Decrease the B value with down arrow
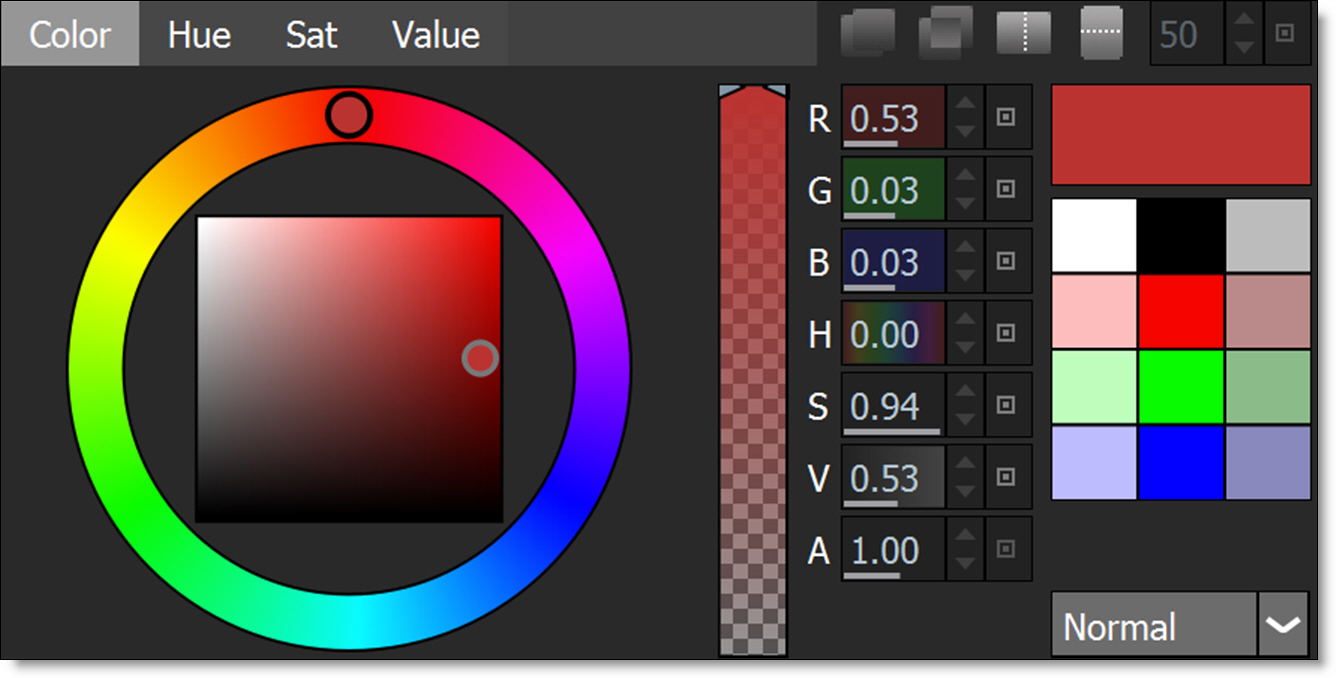The height and width of the screenshot is (678, 1336). [964, 275]
